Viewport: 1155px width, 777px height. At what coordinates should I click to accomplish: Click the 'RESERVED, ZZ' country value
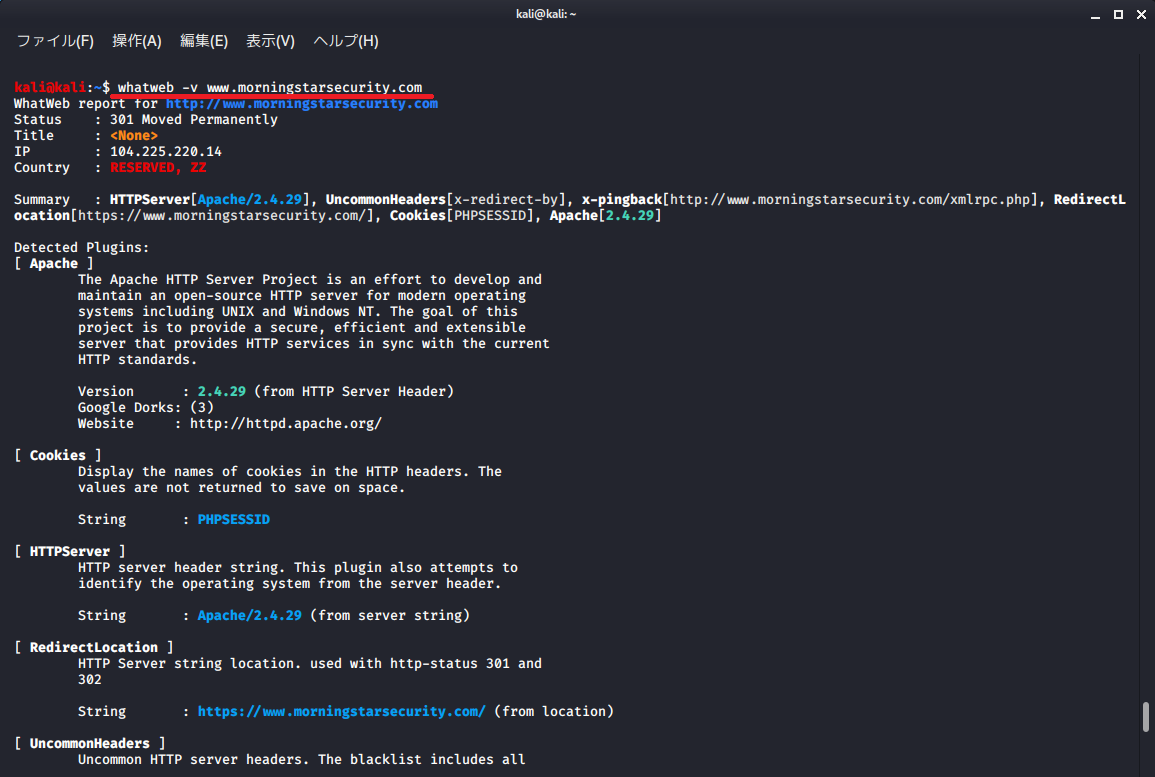(158, 168)
